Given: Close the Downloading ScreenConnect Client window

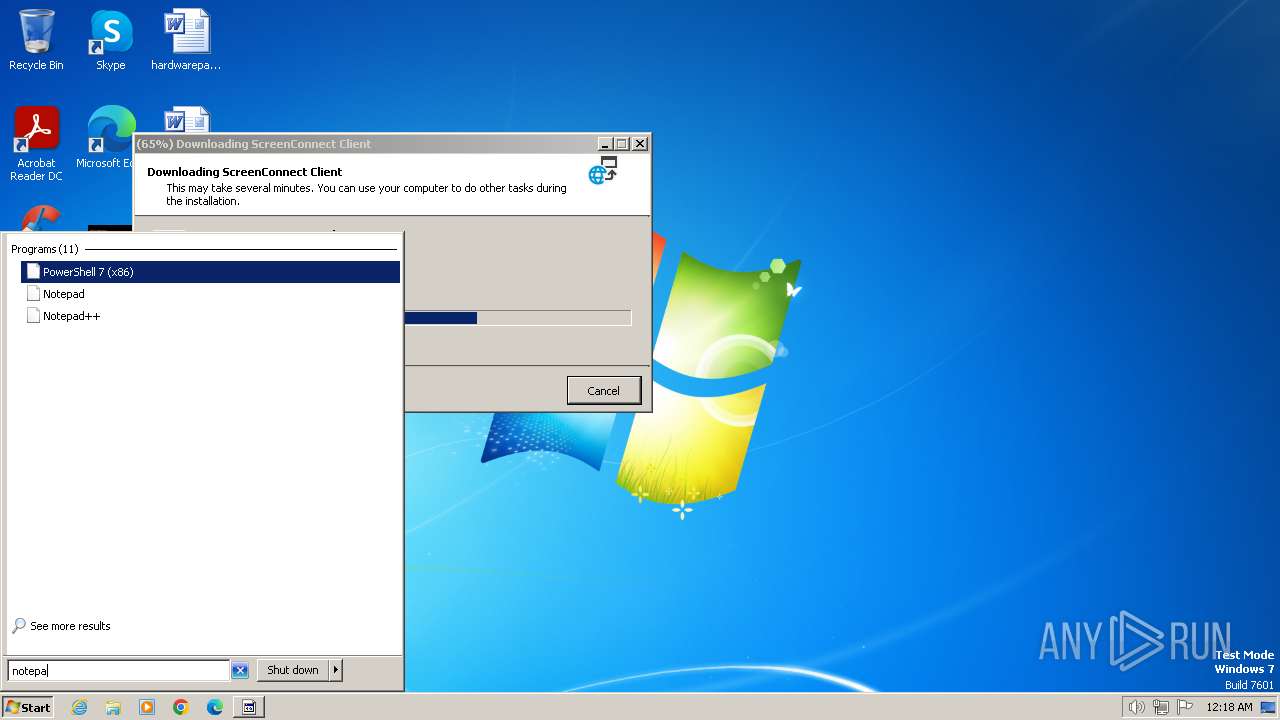Looking at the screenshot, I should [x=640, y=144].
